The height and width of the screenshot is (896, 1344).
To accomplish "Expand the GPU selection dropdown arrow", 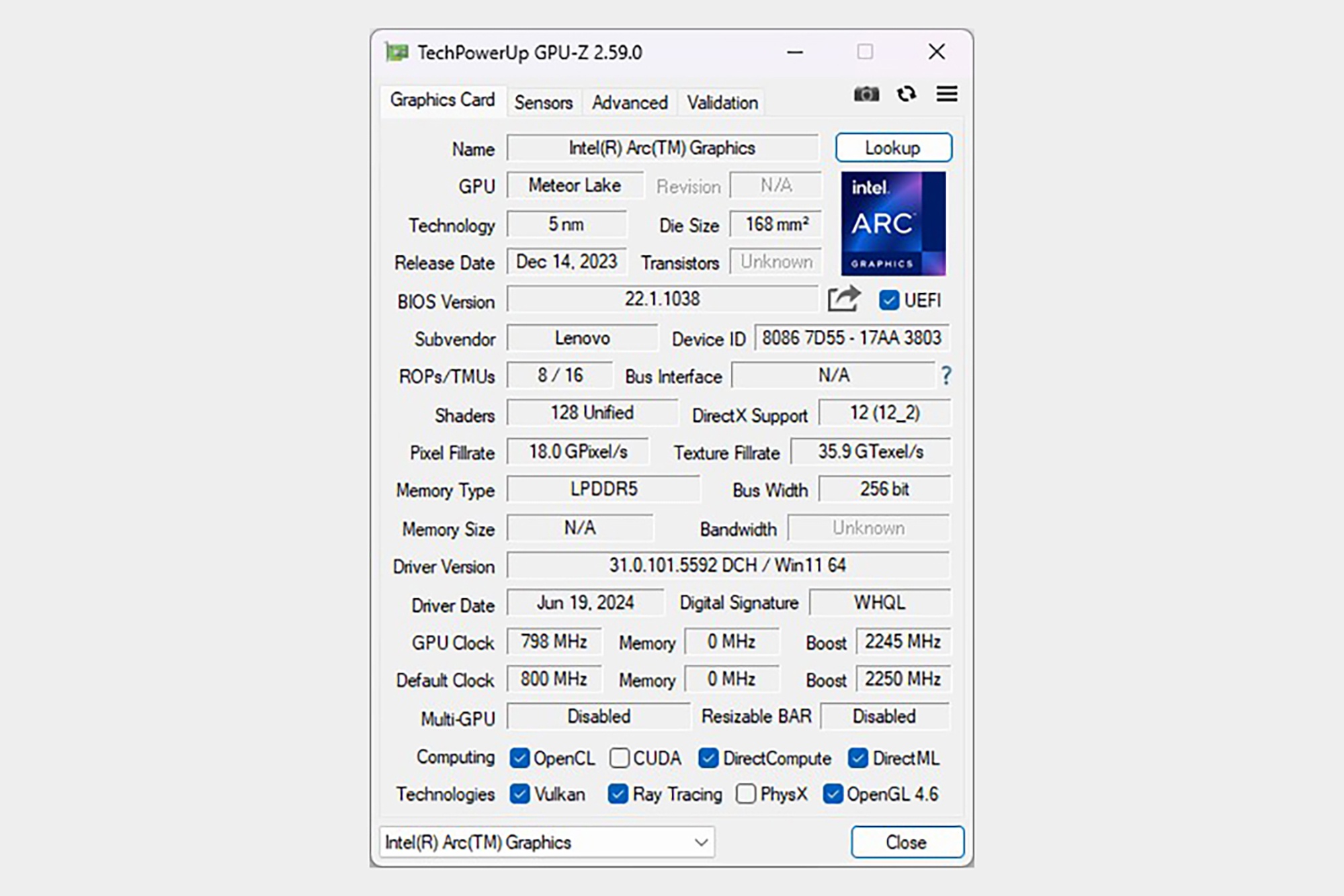I will click(x=701, y=842).
